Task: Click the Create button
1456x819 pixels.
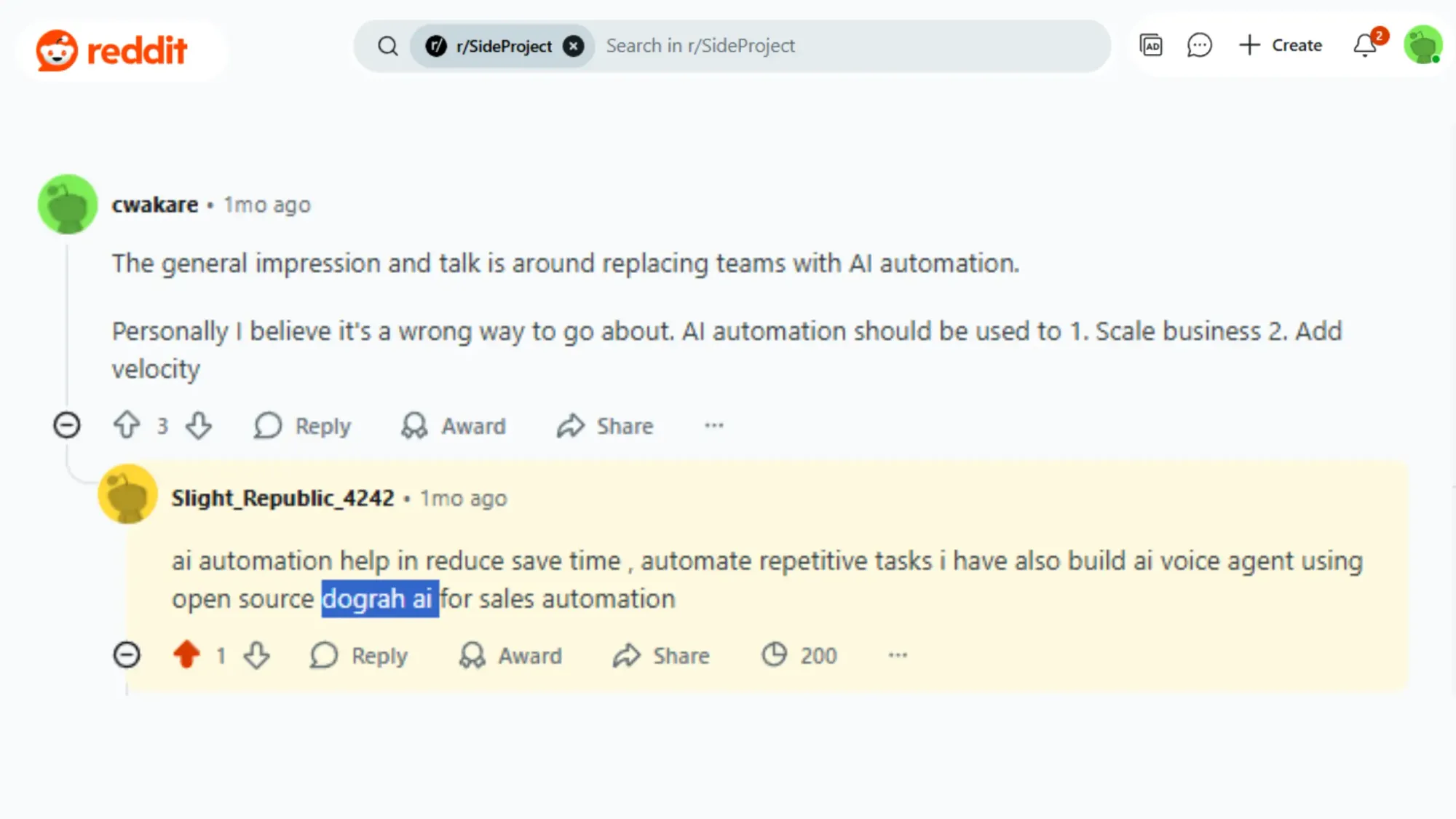Action: [x=1281, y=45]
